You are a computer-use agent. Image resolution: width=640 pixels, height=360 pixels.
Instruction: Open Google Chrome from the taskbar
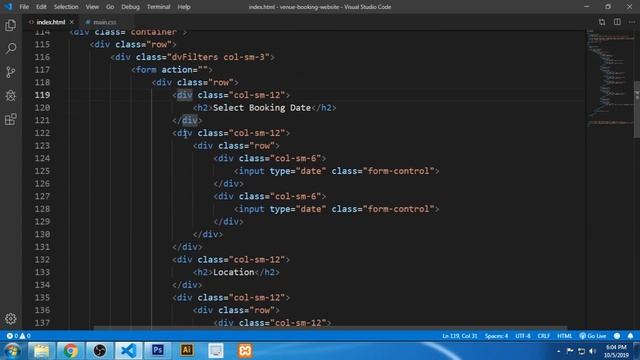(70, 351)
